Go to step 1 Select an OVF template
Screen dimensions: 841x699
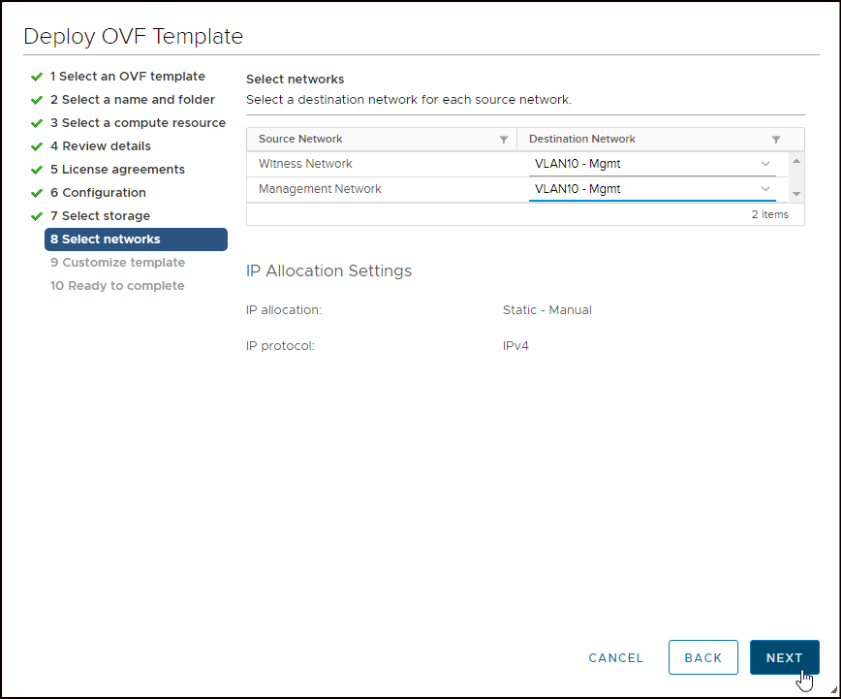(127, 77)
